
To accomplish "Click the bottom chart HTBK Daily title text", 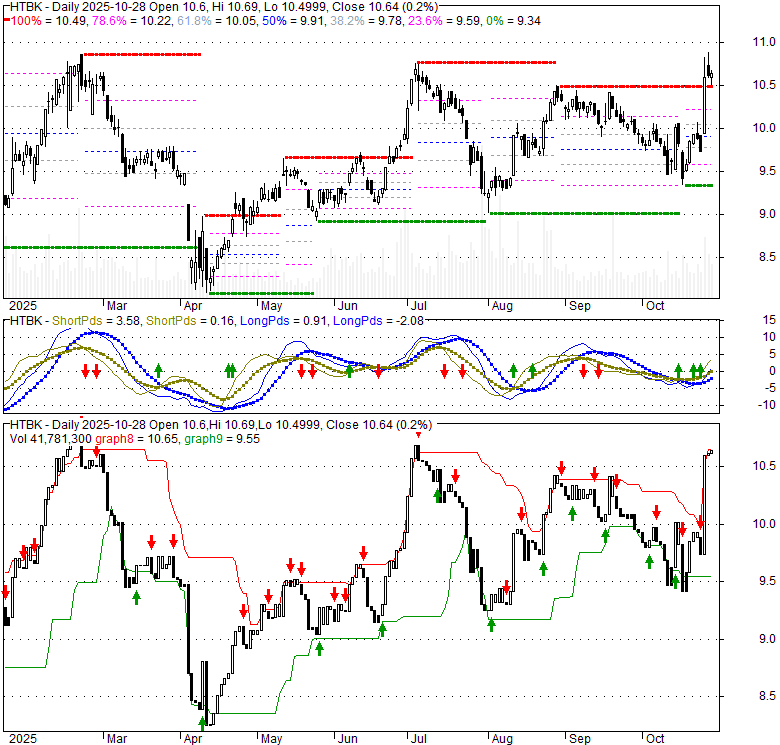I will [221, 425].
